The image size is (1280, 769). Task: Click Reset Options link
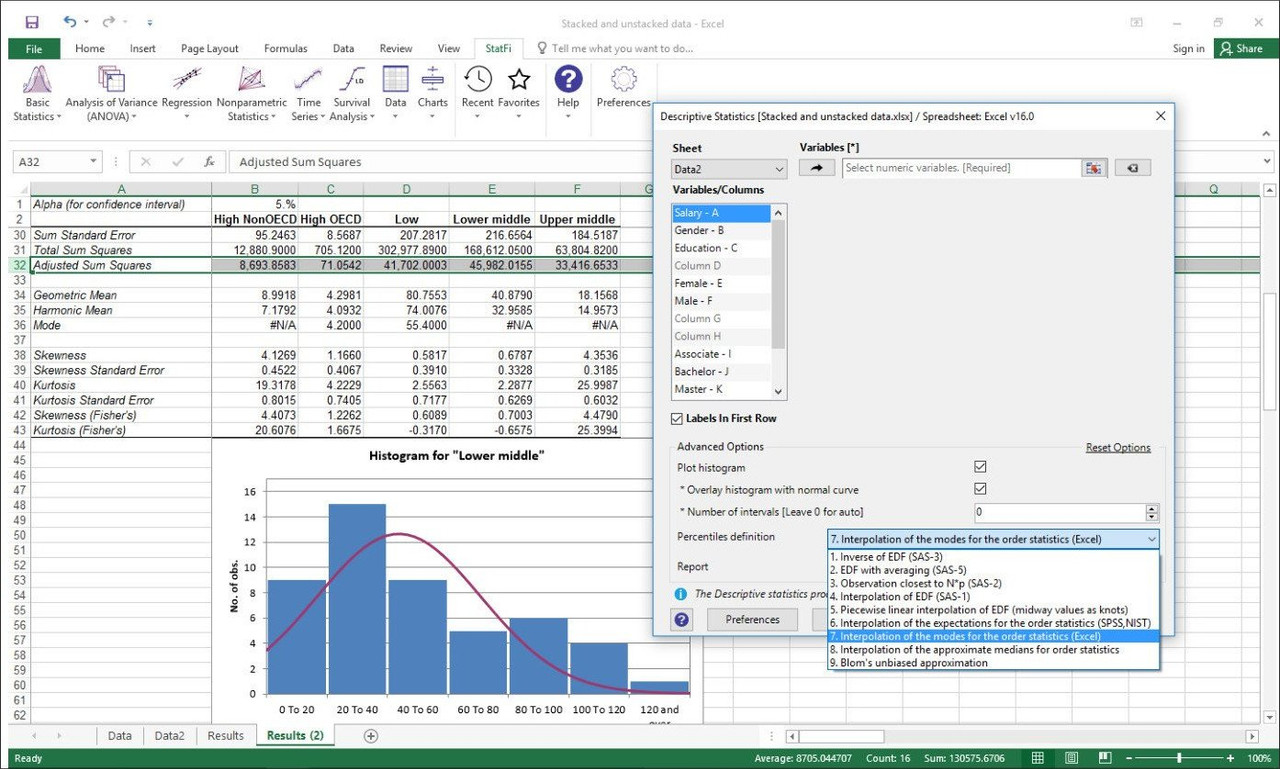coord(1118,447)
